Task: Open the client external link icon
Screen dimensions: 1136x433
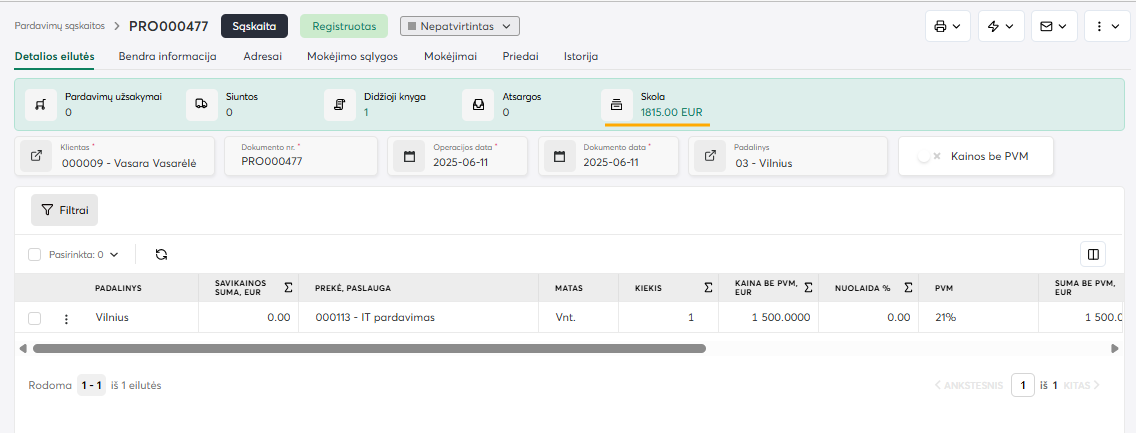Action: tap(37, 156)
